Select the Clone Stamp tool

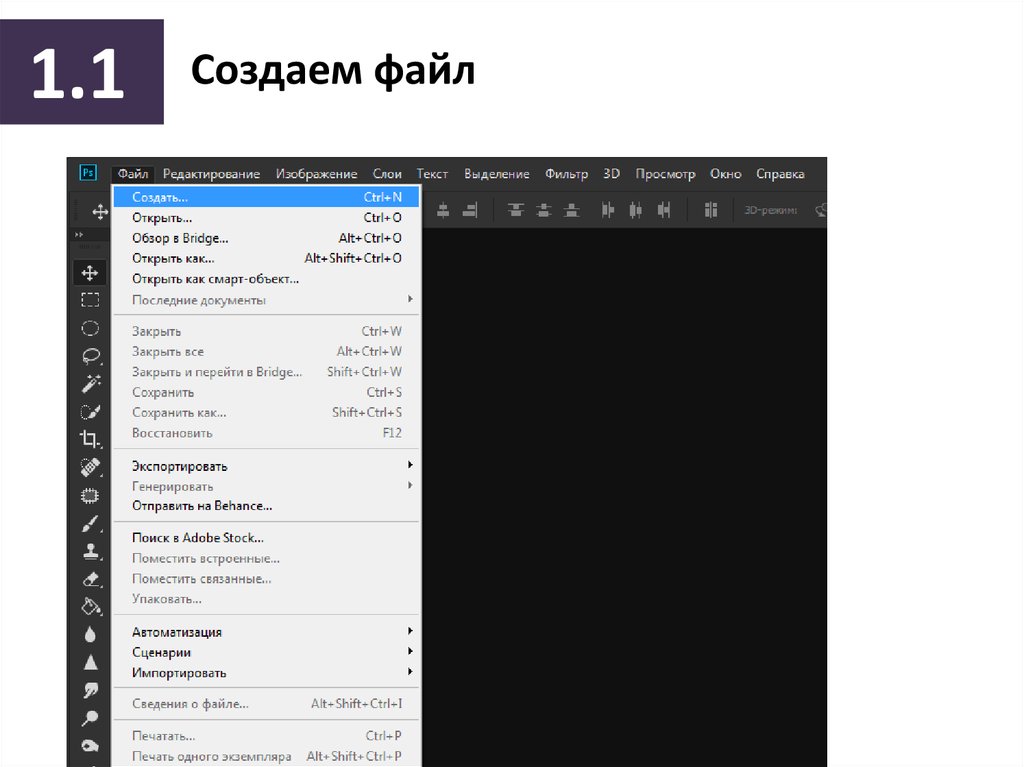coord(90,551)
